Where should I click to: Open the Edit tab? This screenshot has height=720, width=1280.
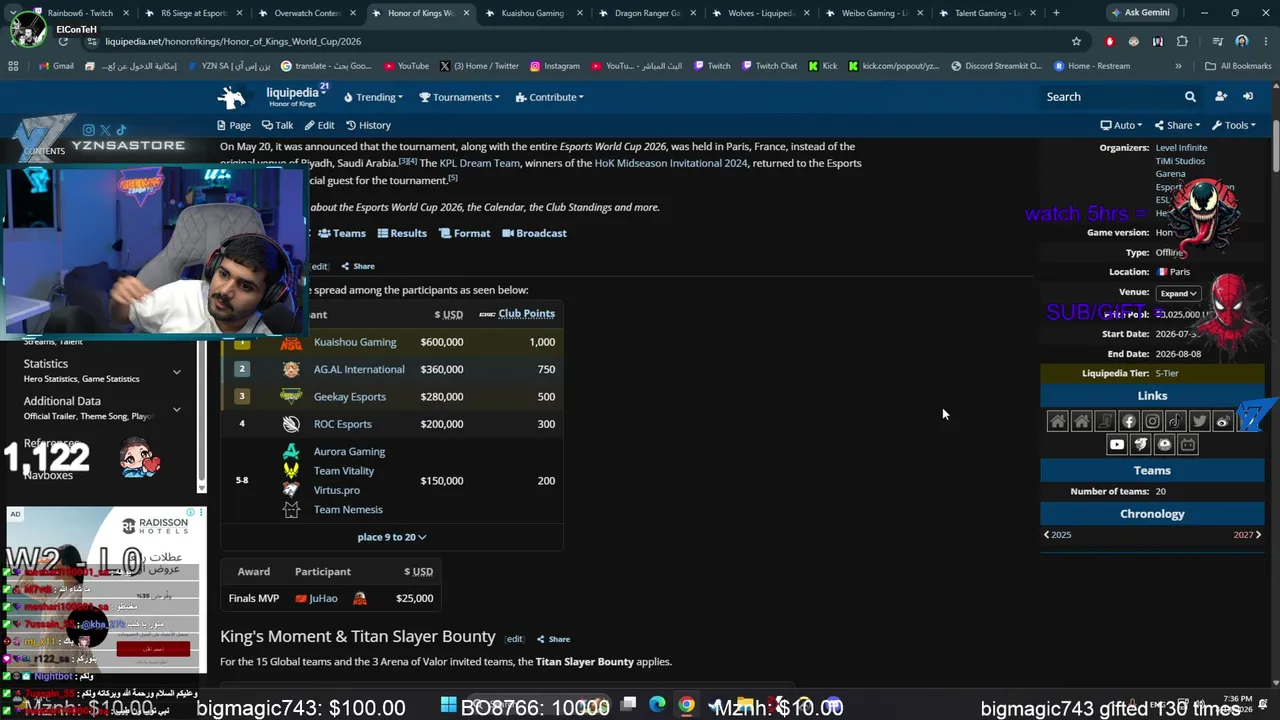(x=320, y=125)
